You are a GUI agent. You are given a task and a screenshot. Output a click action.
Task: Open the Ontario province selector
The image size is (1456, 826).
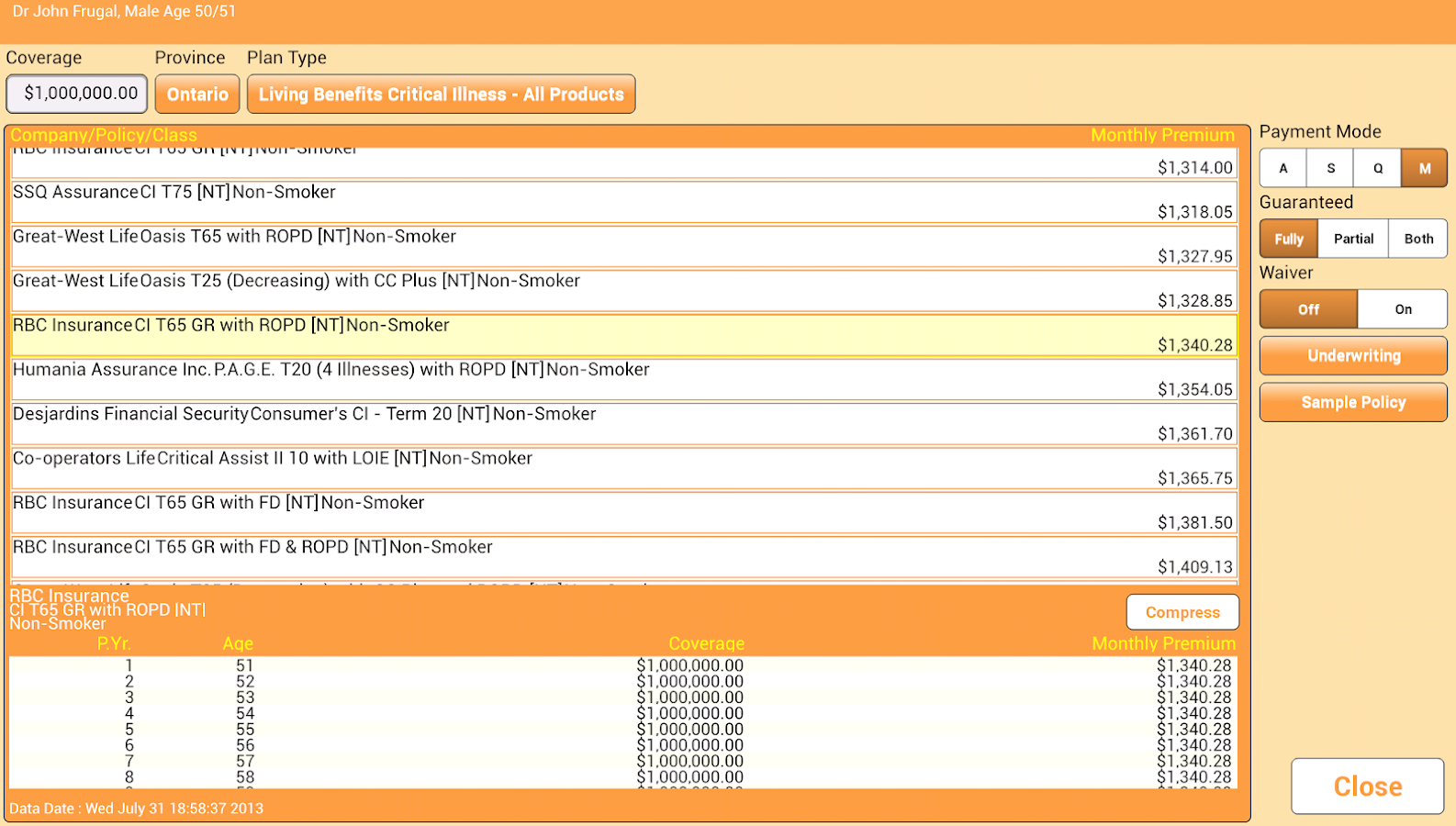point(197,94)
